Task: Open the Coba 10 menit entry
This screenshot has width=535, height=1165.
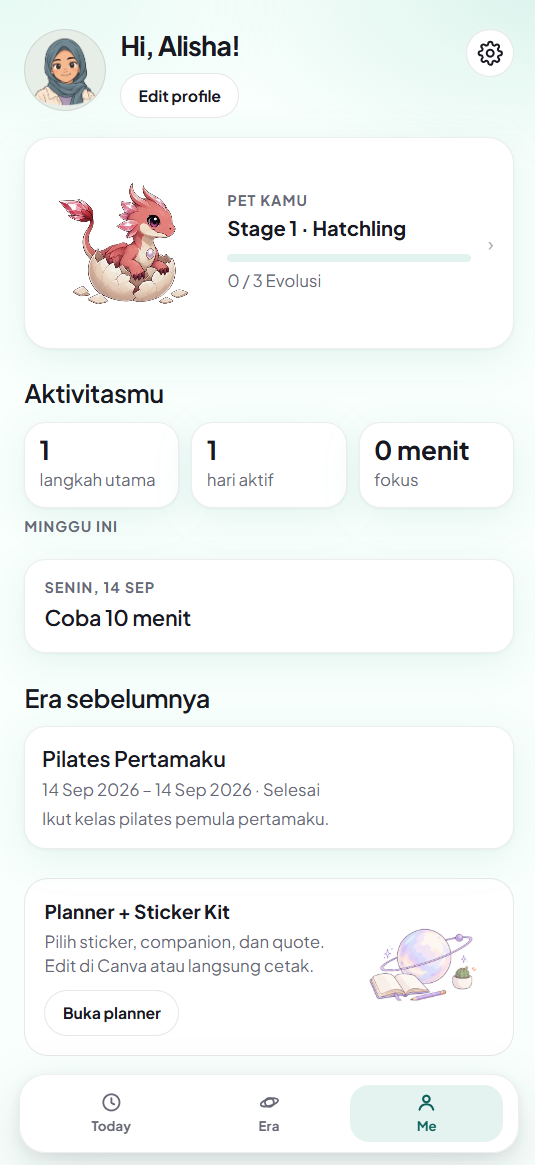Action: click(x=269, y=606)
